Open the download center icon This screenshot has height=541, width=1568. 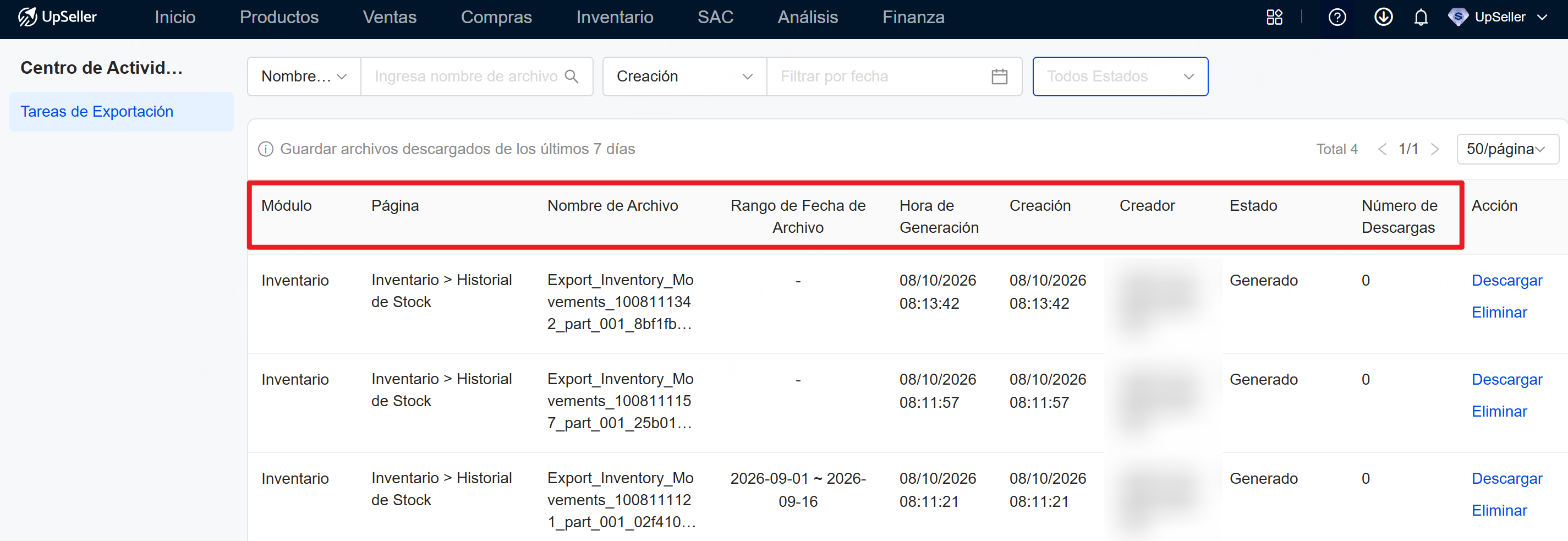click(x=1383, y=17)
